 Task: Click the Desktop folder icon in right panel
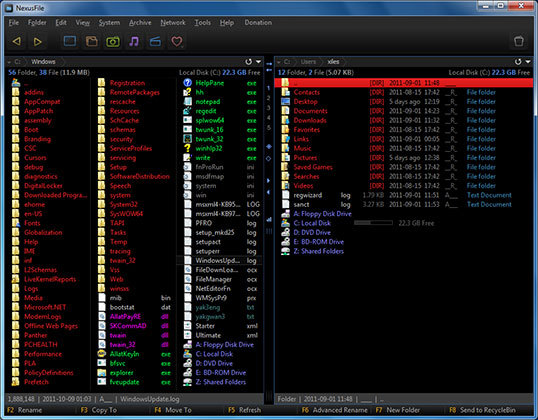285,102
